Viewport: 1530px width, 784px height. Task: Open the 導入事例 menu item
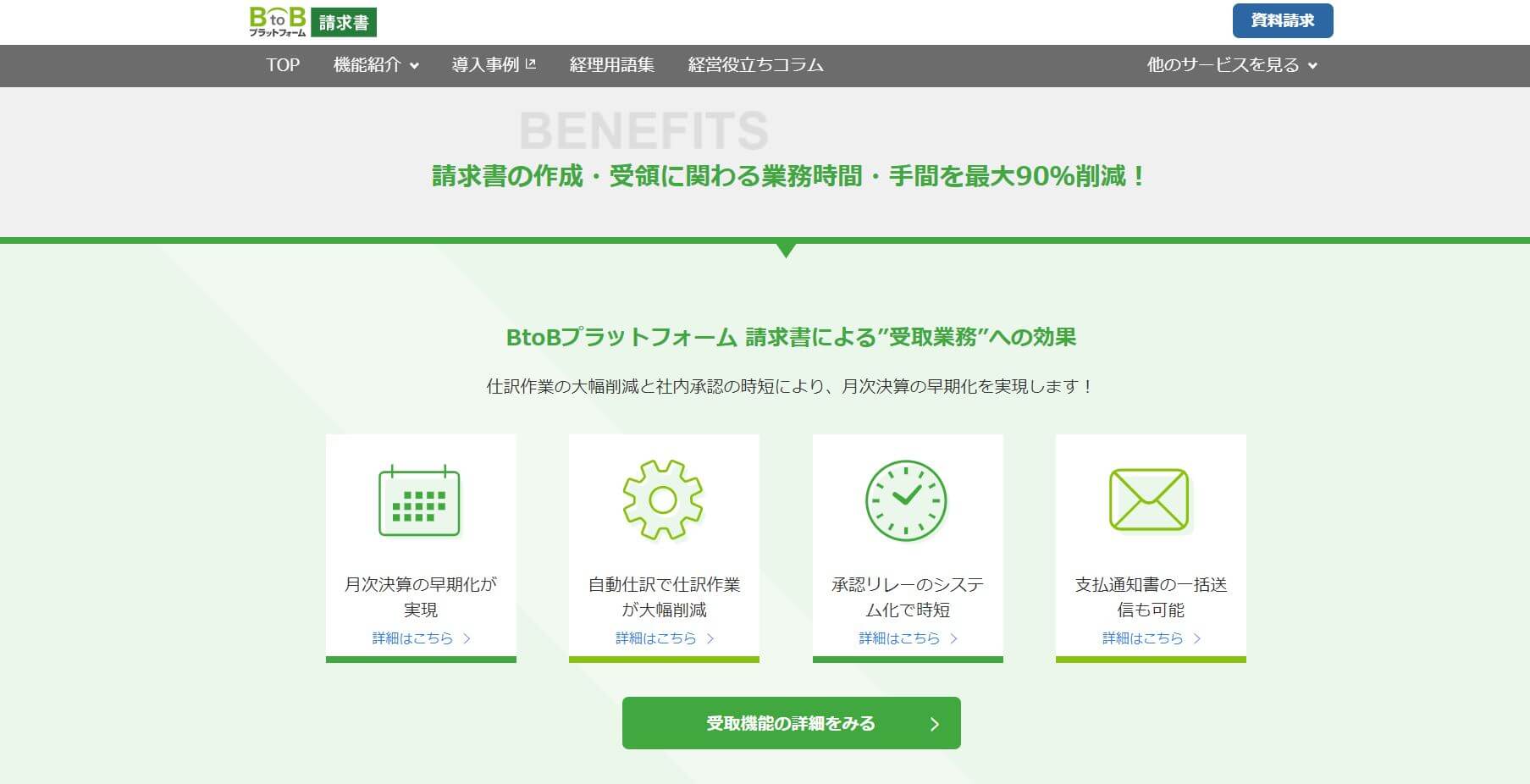[x=494, y=65]
